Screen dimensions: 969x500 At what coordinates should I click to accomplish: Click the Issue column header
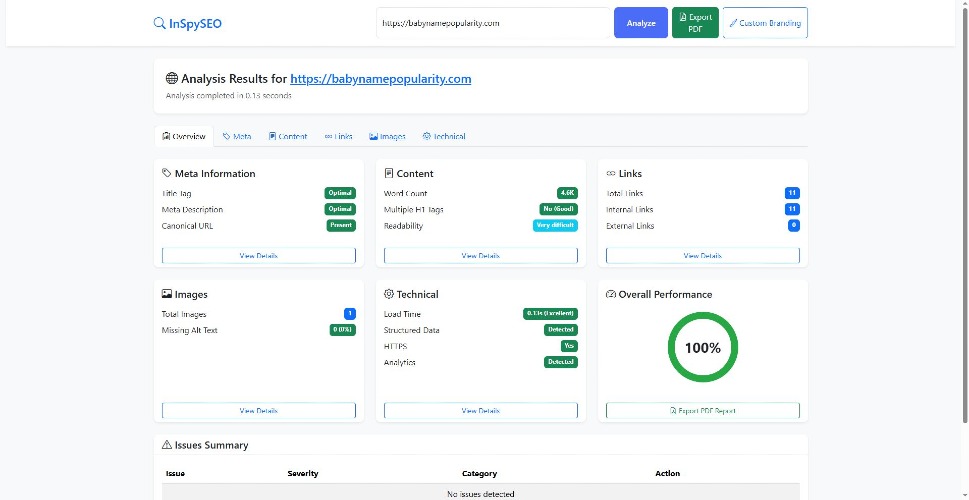[x=176, y=473]
